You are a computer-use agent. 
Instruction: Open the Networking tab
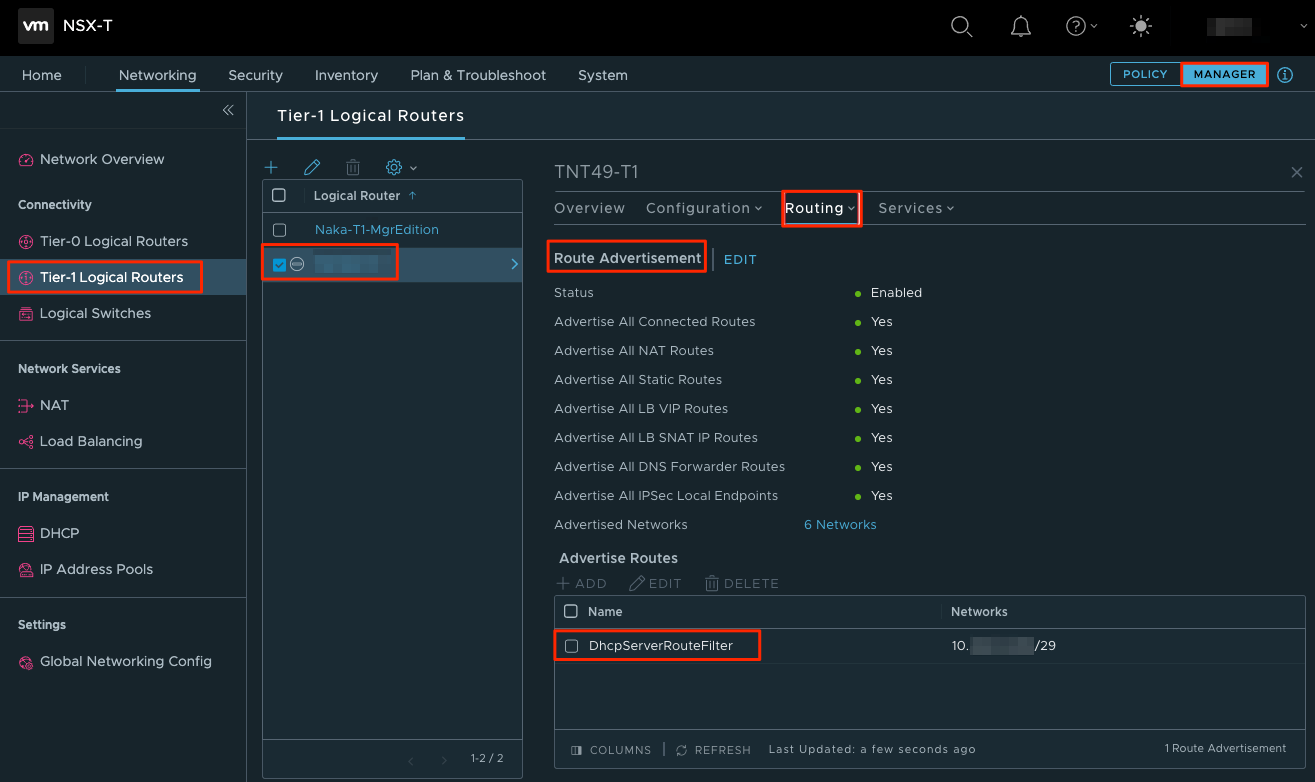tap(157, 75)
